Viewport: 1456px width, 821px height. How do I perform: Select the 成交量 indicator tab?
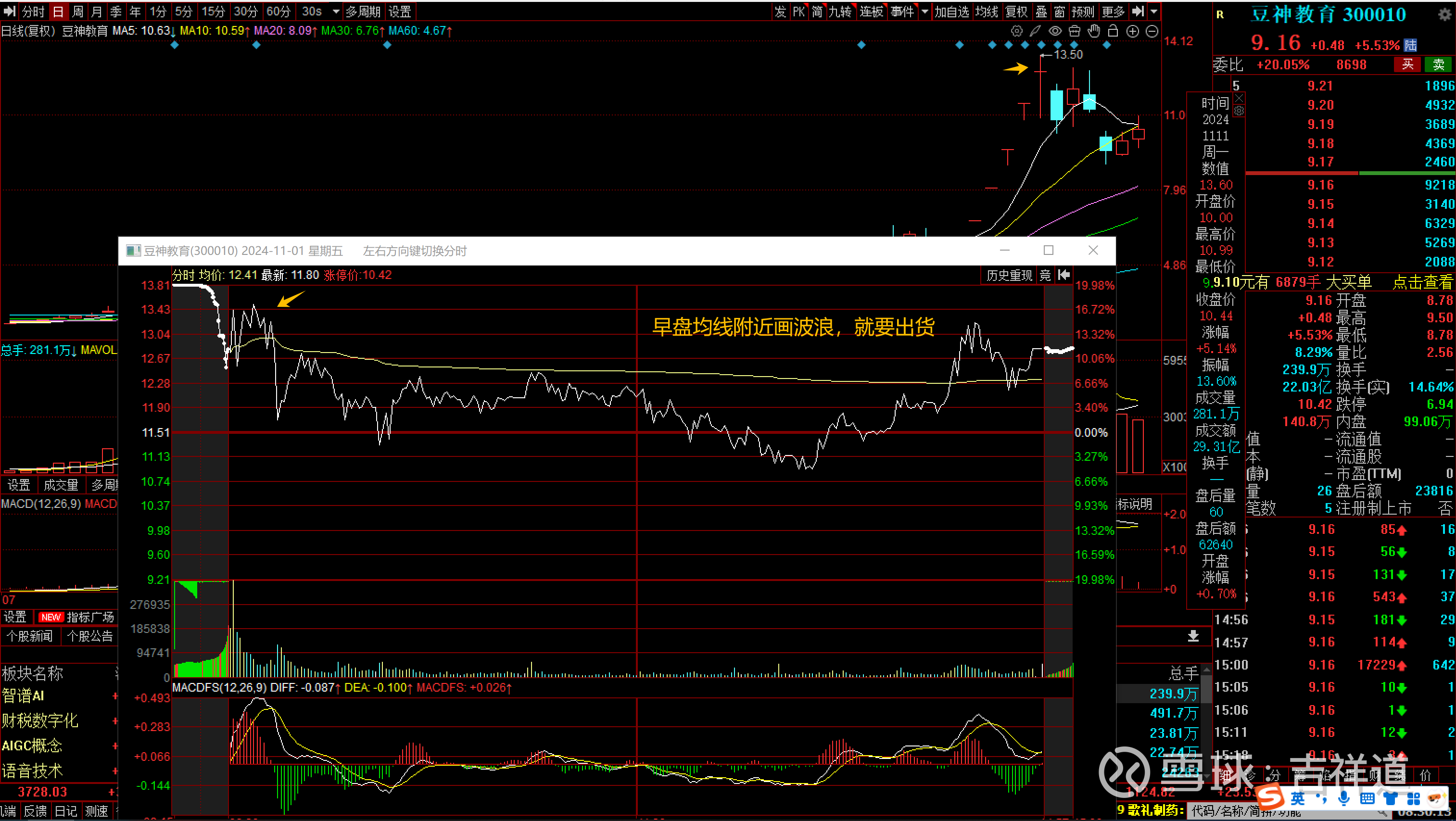[x=61, y=485]
